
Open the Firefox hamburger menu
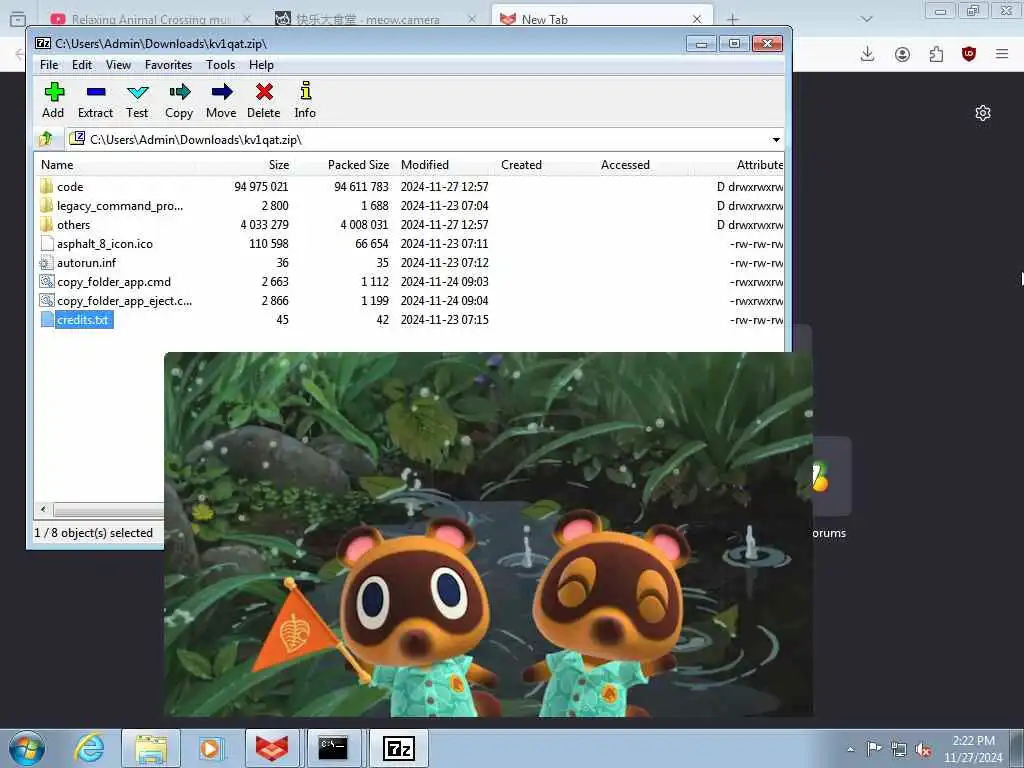click(1002, 54)
